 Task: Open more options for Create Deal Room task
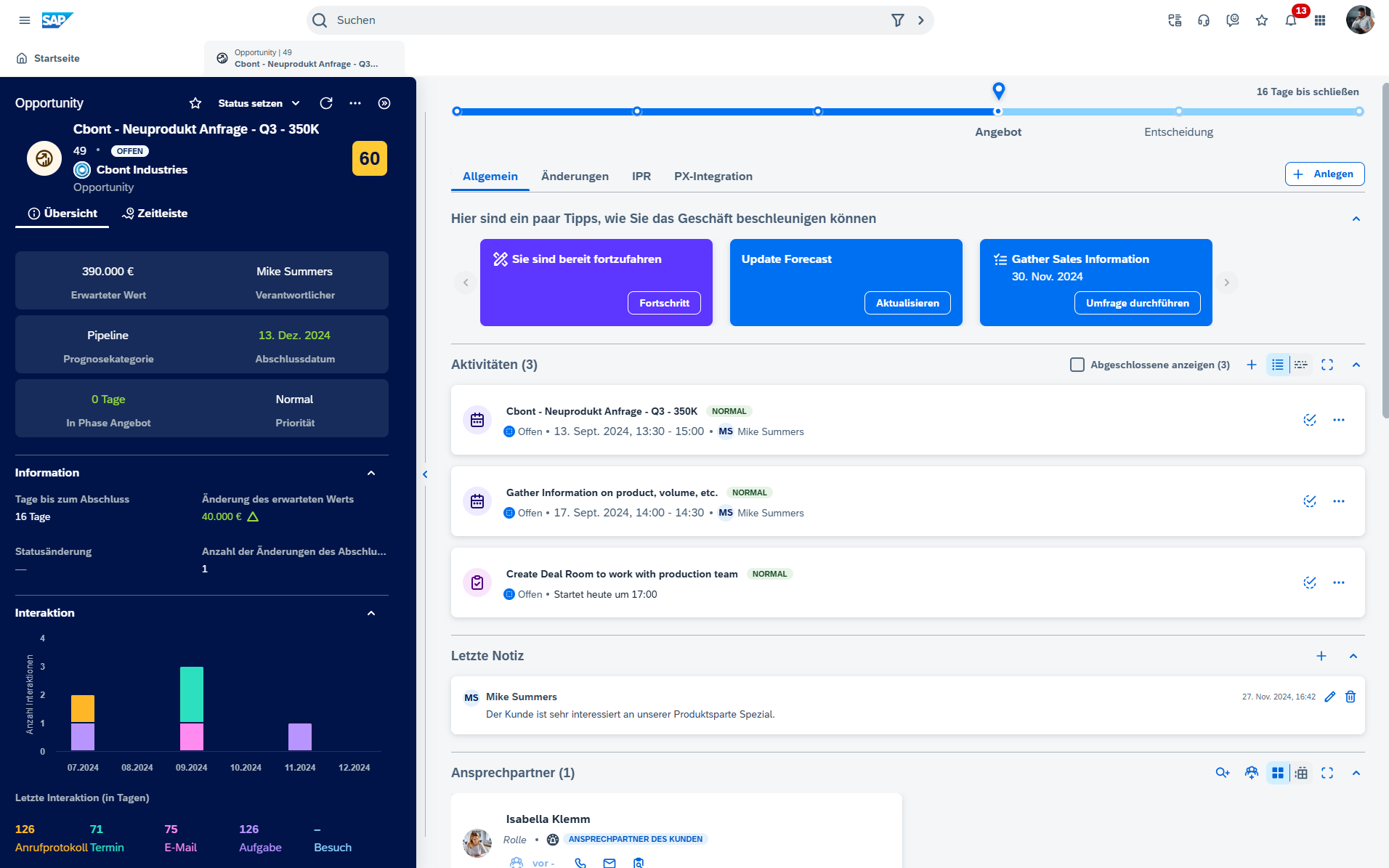(x=1339, y=583)
